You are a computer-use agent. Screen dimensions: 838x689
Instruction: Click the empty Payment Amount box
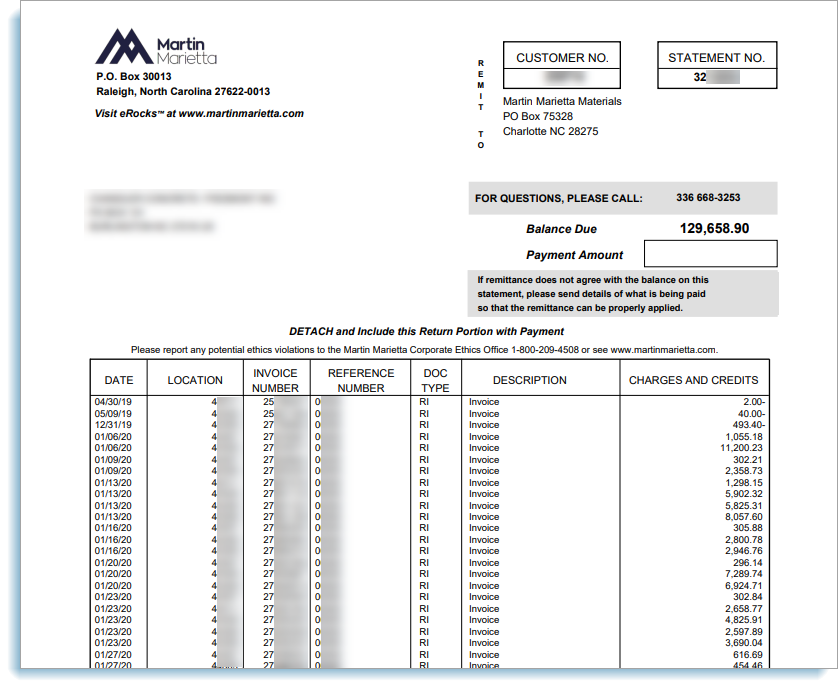pos(710,254)
